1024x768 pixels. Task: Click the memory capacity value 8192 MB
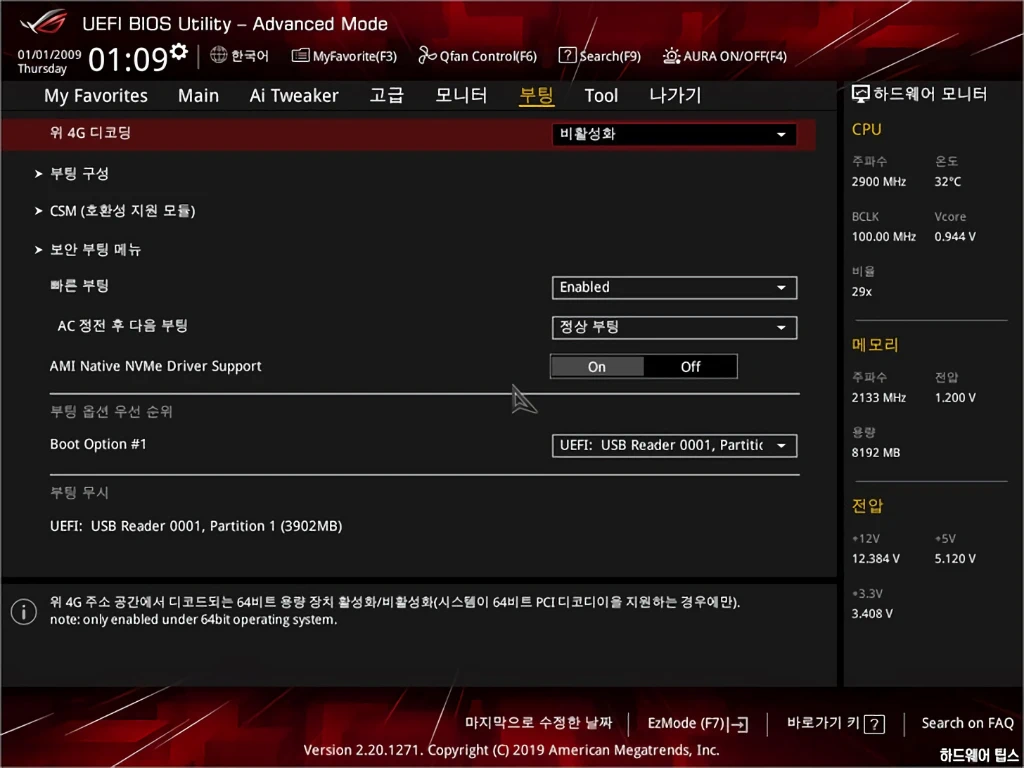[876, 453]
